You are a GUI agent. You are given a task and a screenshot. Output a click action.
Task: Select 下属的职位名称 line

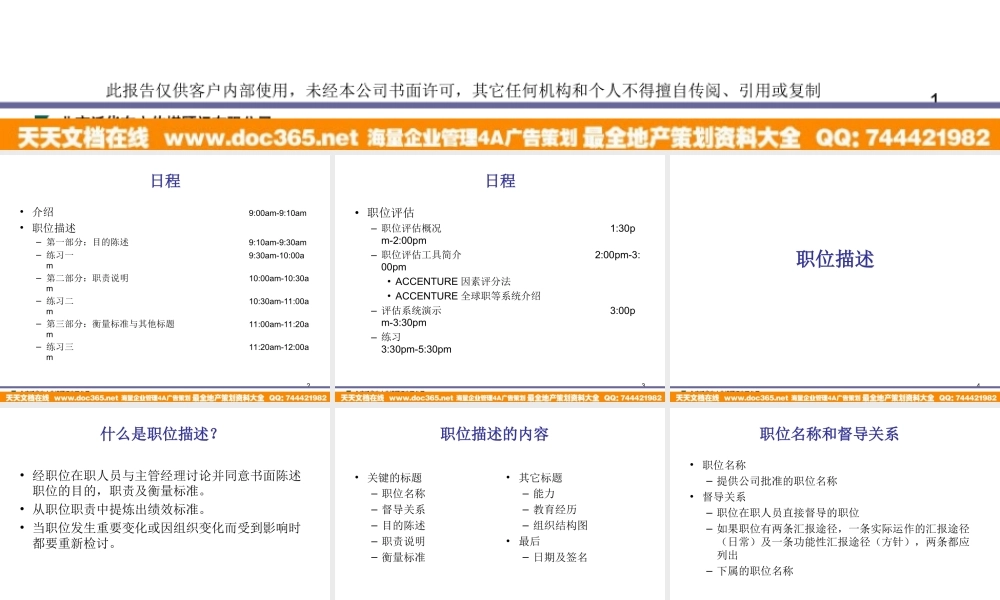point(755,571)
